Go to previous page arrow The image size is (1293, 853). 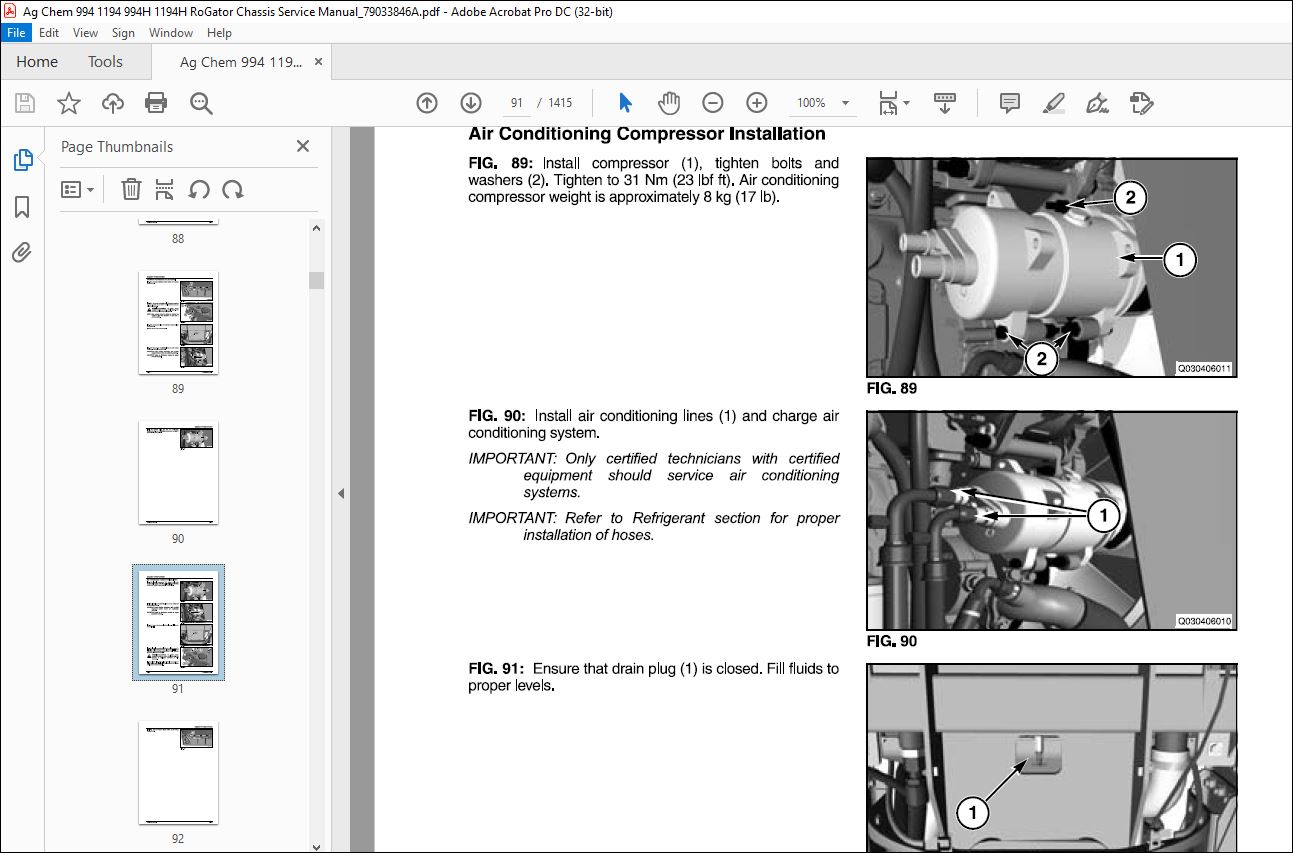427,103
